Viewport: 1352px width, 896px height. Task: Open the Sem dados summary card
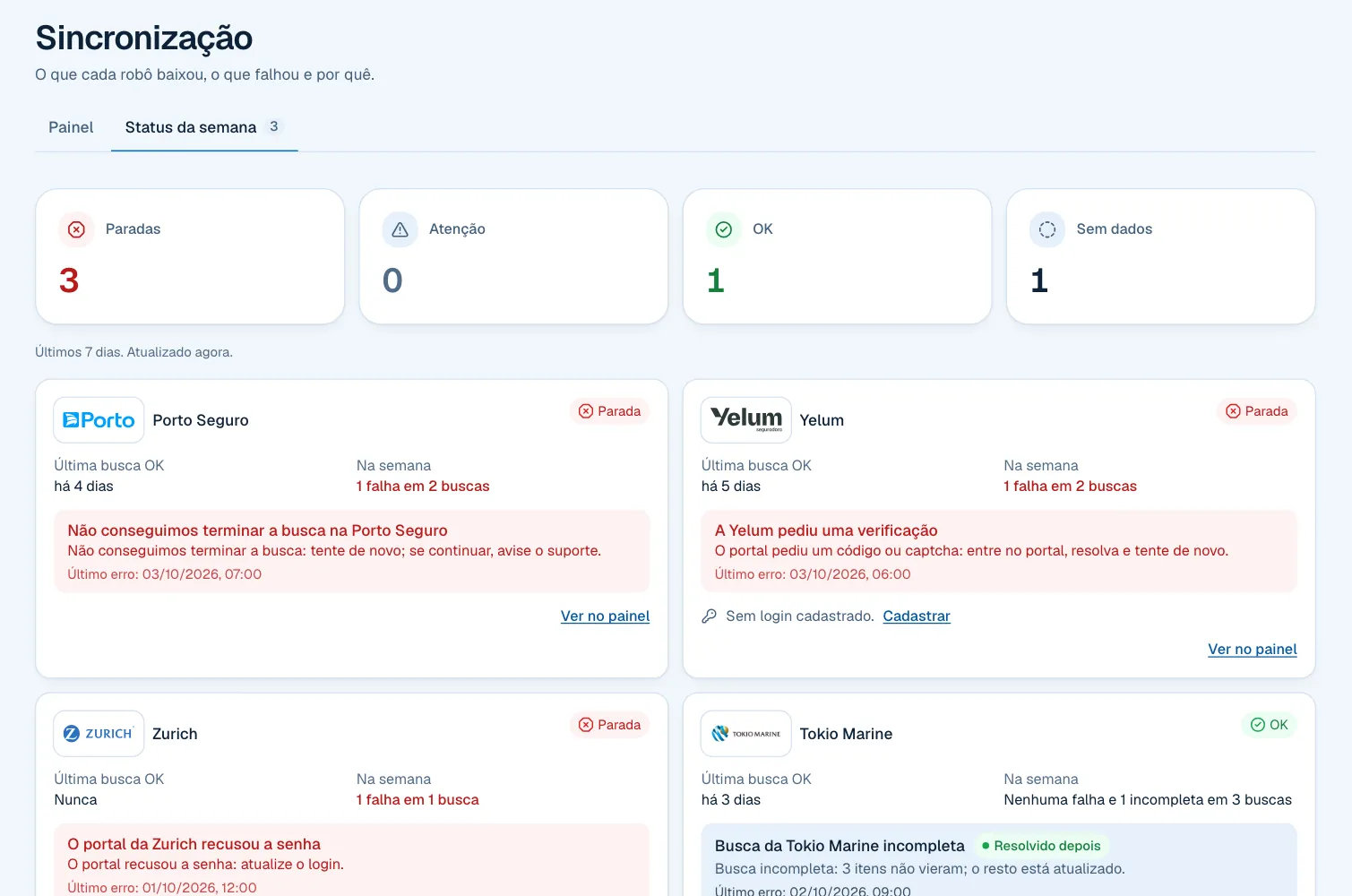click(1161, 256)
